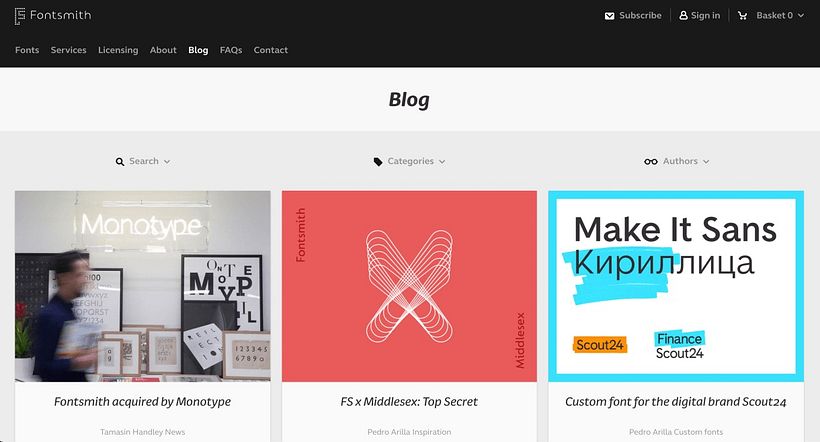Open the Categories filter dropdown
Screen dimensions: 820x442
(x=409, y=161)
